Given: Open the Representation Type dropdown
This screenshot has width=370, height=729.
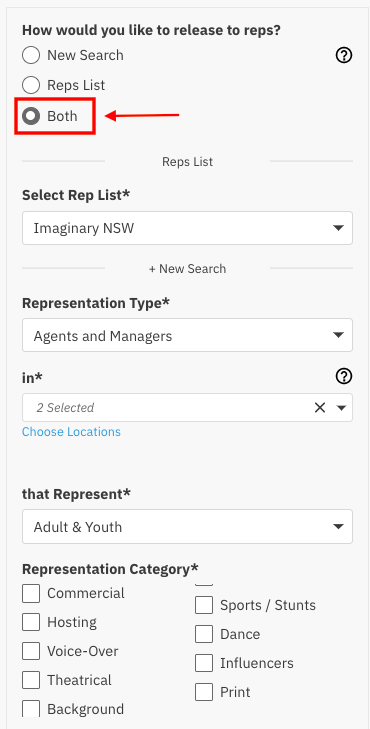Looking at the screenshot, I should pos(187,335).
